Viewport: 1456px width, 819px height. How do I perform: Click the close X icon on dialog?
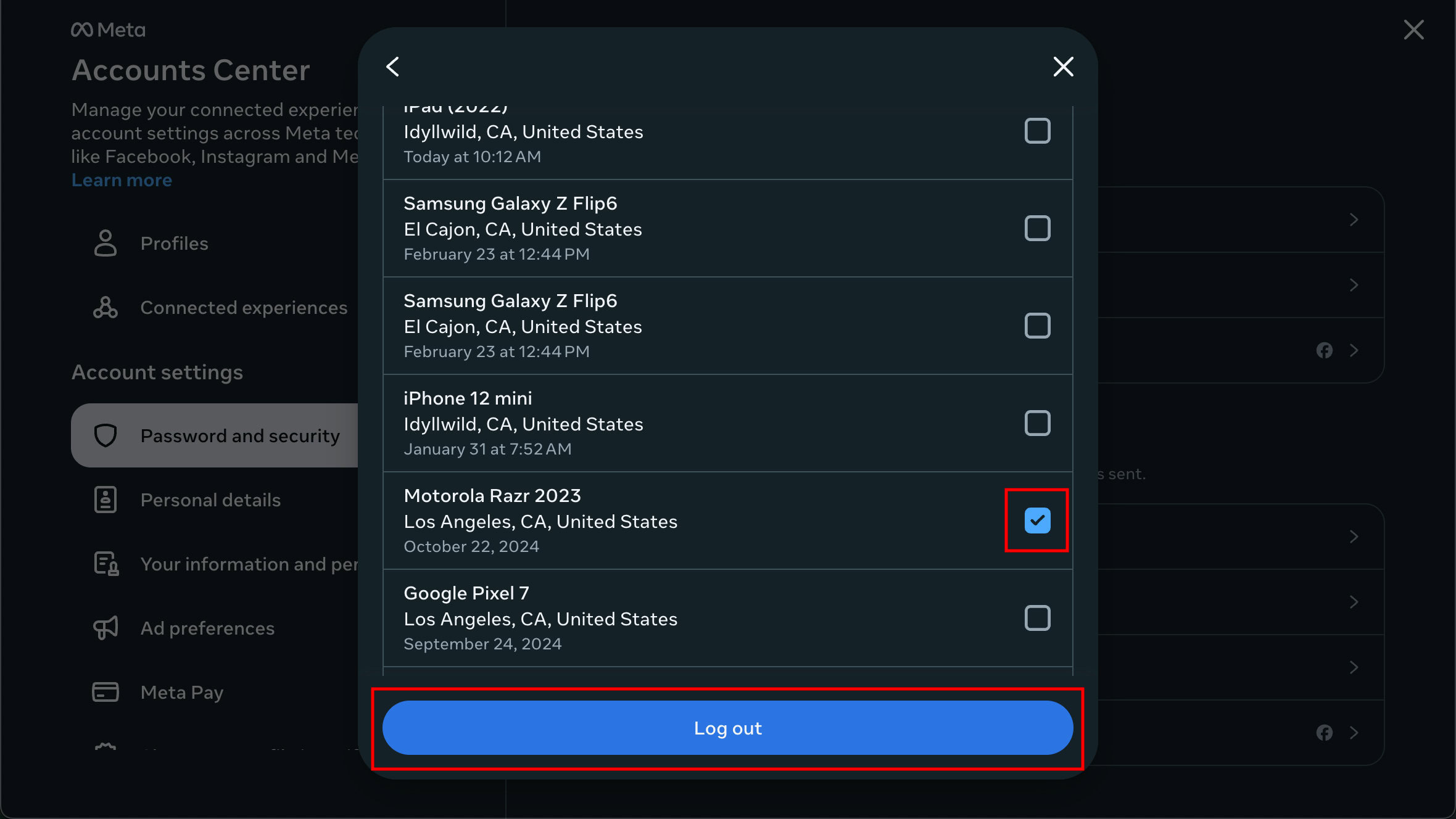pos(1063,66)
